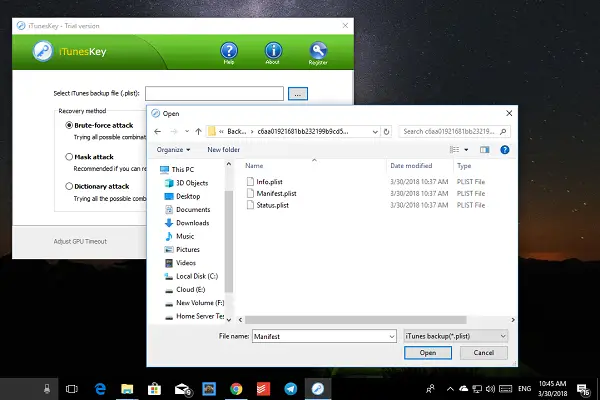
Task: Select the Manifest.plist file
Action: 276,193
